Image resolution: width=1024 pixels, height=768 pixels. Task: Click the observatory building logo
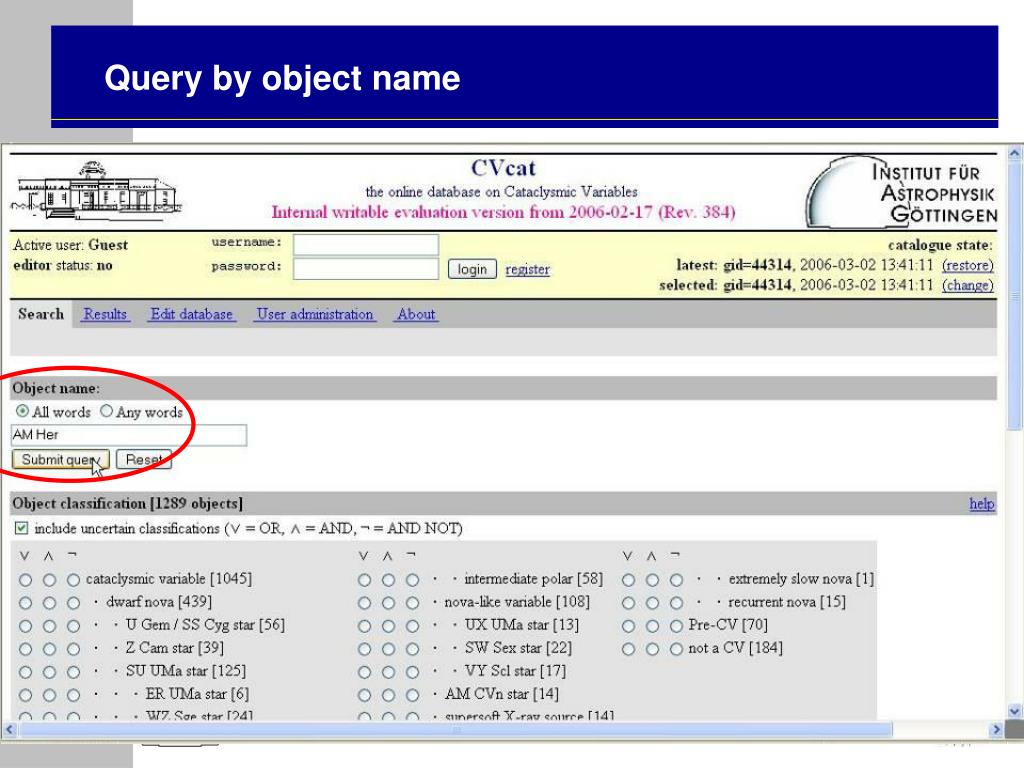click(x=95, y=191)
